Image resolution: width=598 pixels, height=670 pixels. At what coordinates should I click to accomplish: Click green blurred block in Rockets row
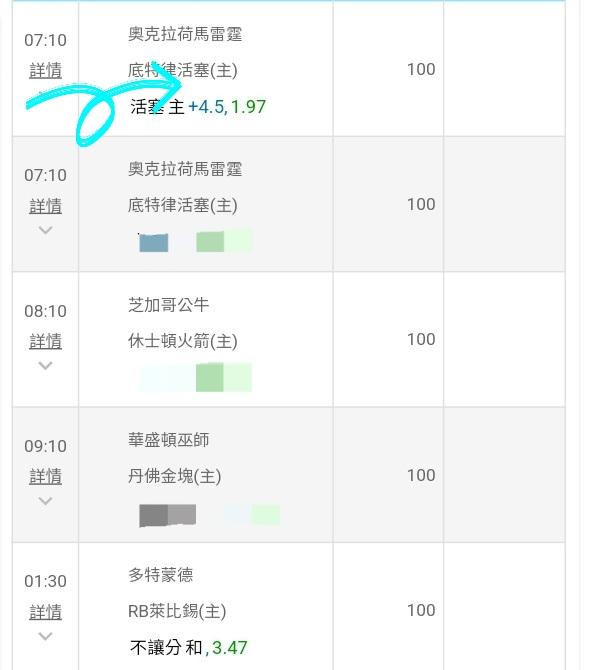209,377
